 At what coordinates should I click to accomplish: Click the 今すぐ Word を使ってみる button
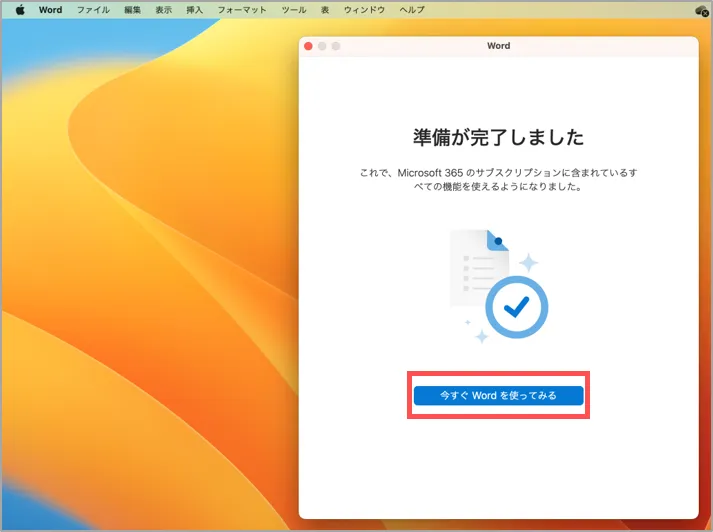498,395
